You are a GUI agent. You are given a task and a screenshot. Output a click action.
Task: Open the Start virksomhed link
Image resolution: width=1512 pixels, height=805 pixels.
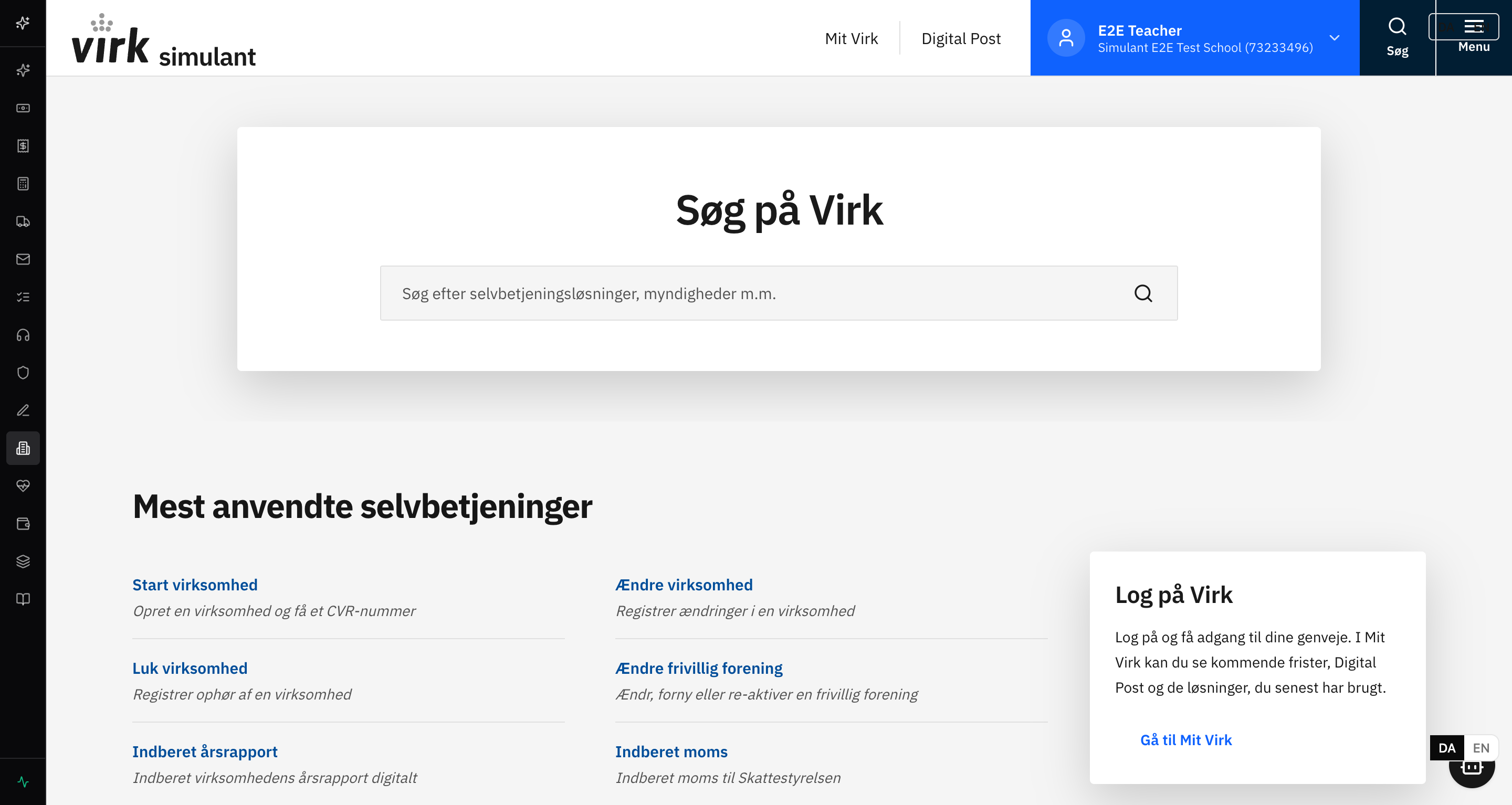pyautogui.click(x=195, y=585)
